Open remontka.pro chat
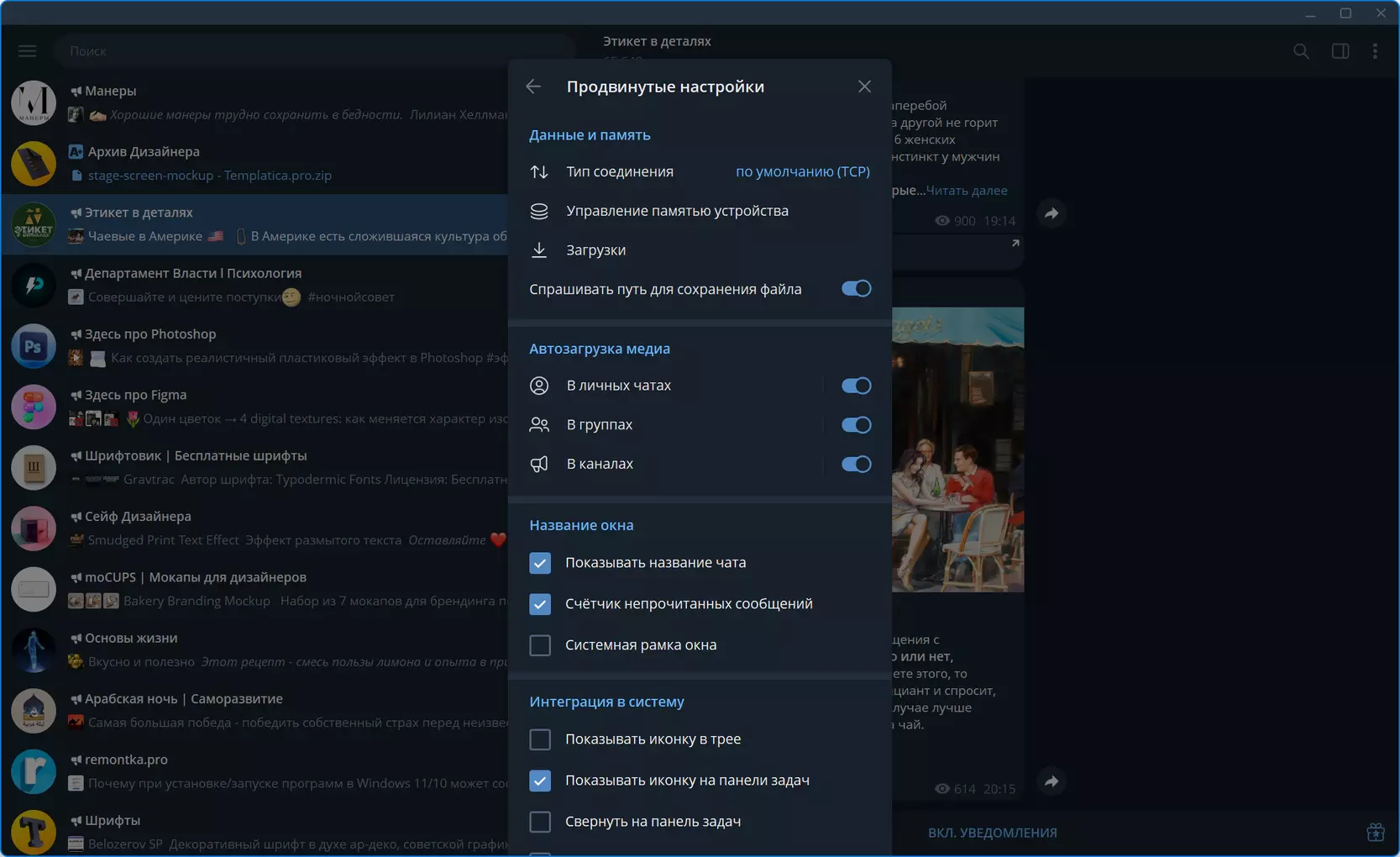The width and height of the screenshot is (1400, 857). [254, 771]
